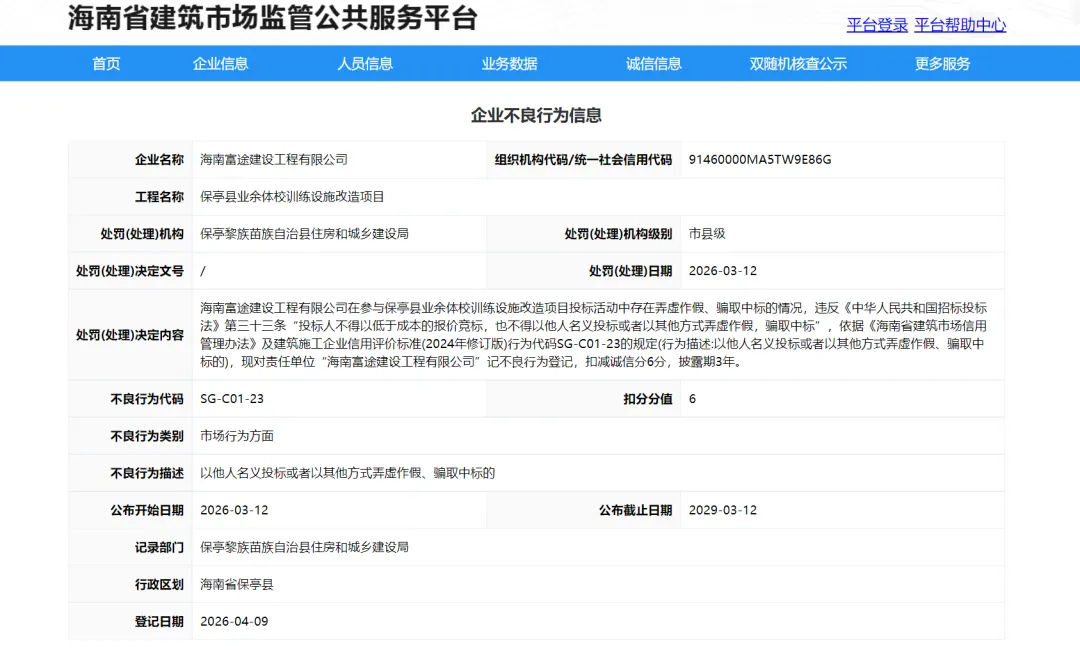Click the 组织机构代码/统一社会信用代码 label

click(x=583, y=159)
